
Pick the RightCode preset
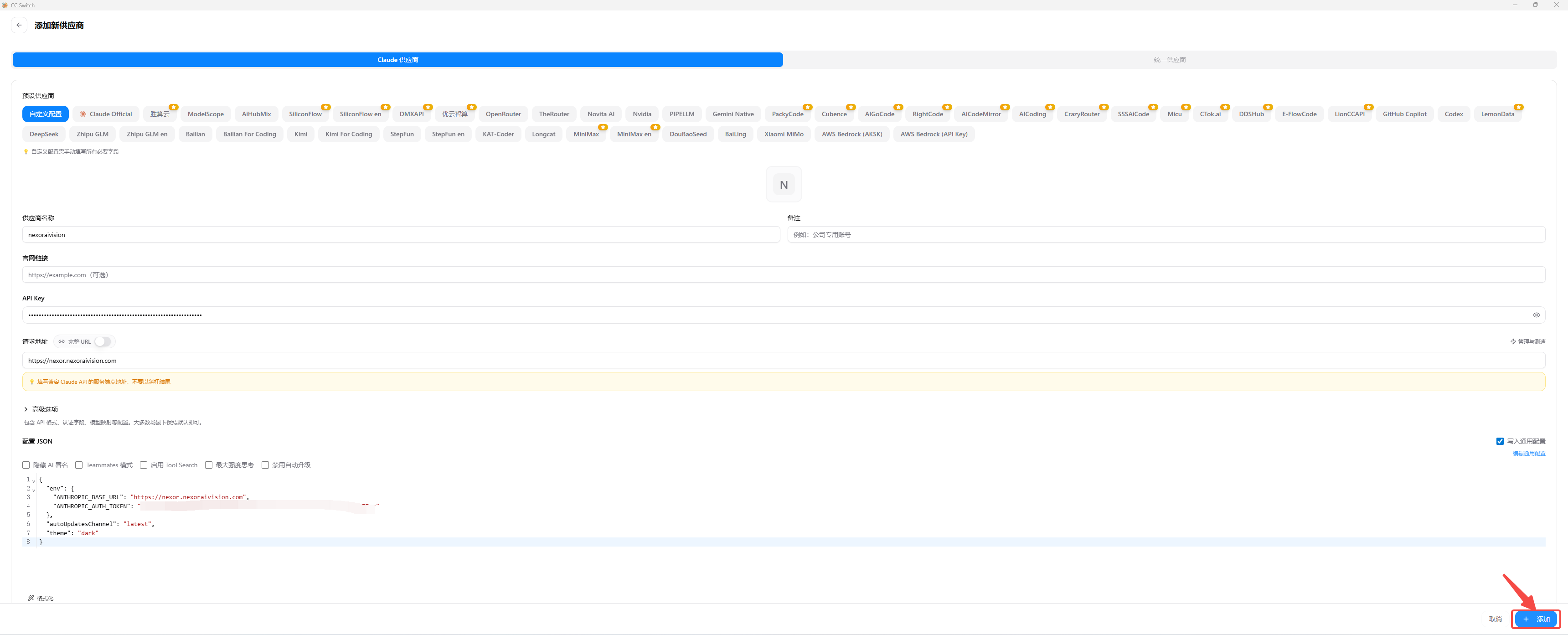(928, 114)
